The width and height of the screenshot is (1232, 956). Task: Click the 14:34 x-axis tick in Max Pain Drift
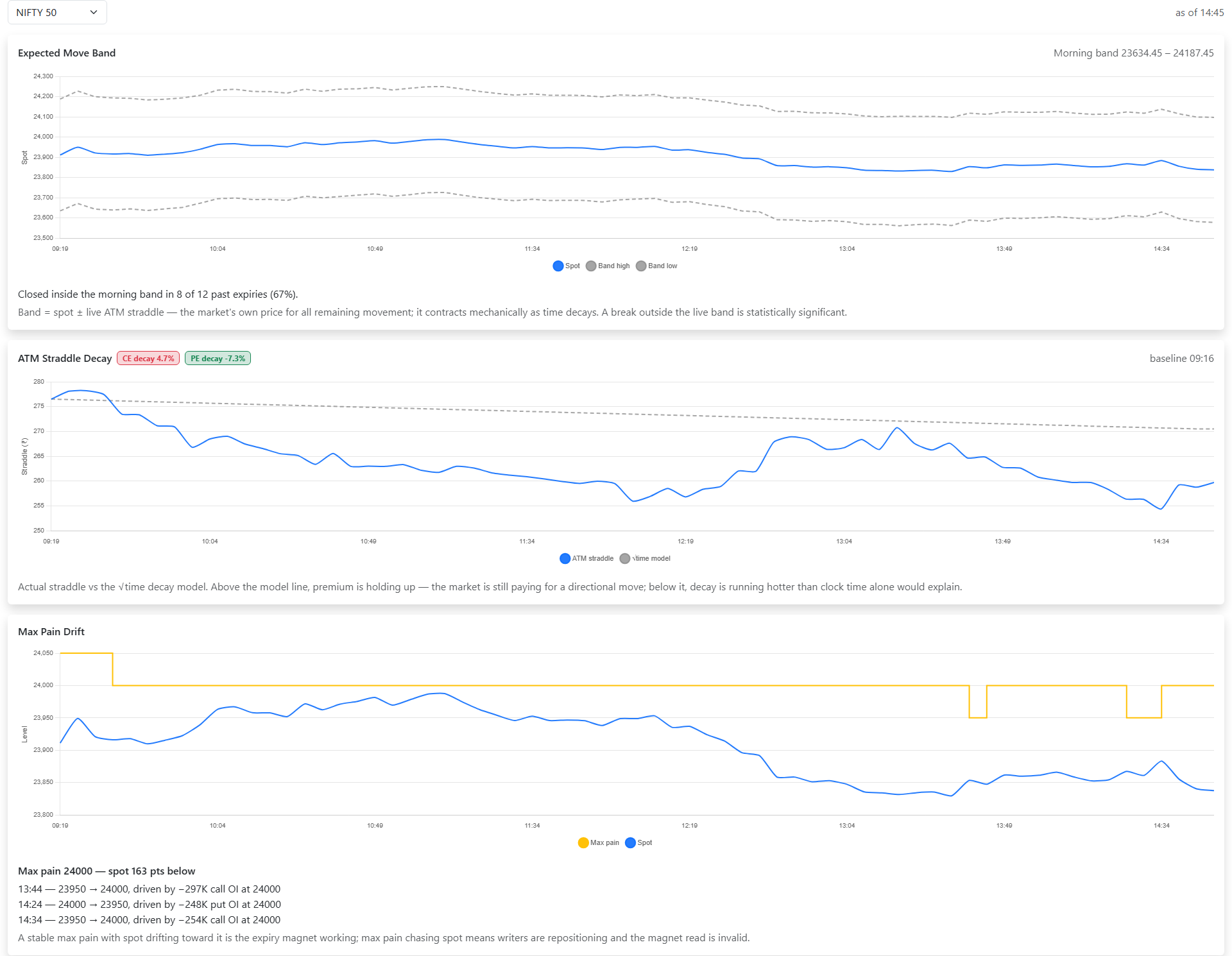pos(1161,825)
